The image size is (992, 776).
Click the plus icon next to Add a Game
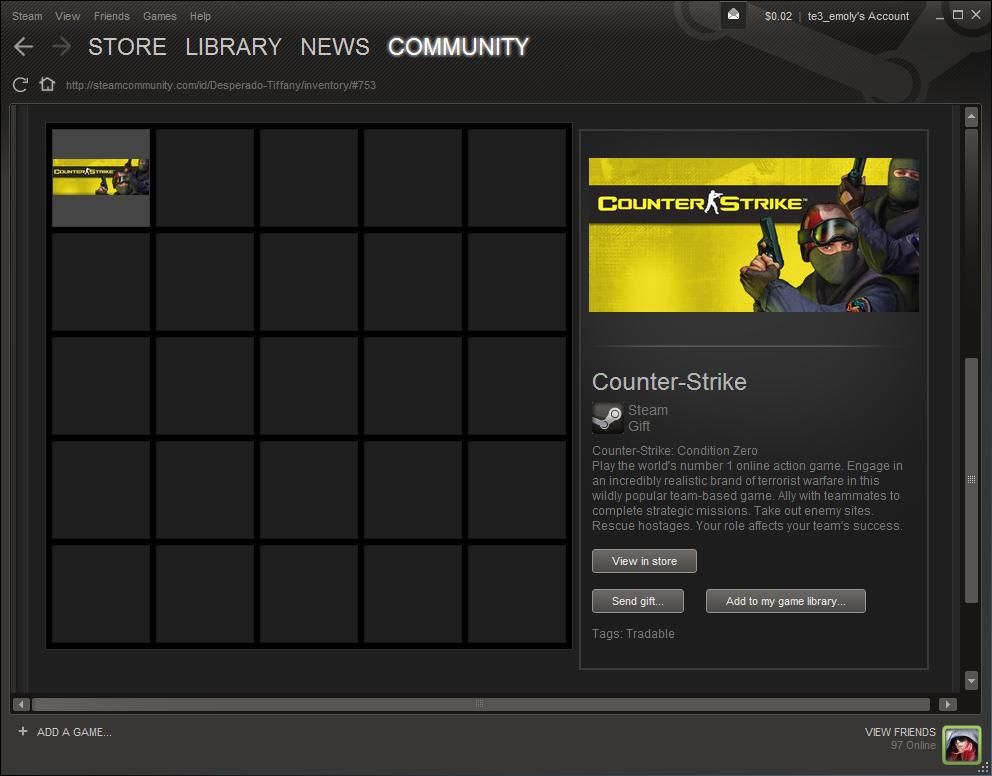[23, 731]
